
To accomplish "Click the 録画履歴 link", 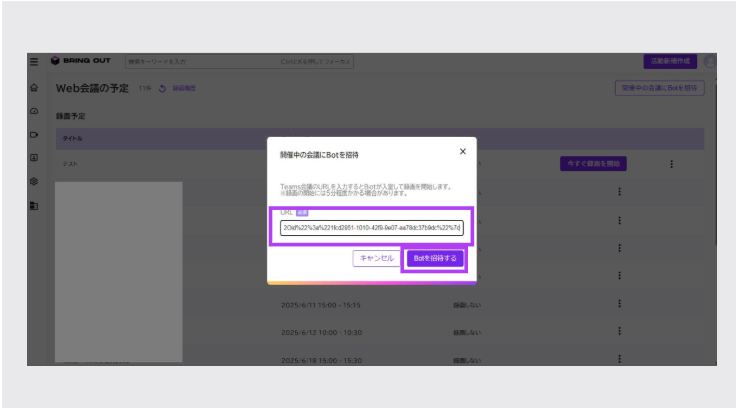I will (x=184, y=88).
